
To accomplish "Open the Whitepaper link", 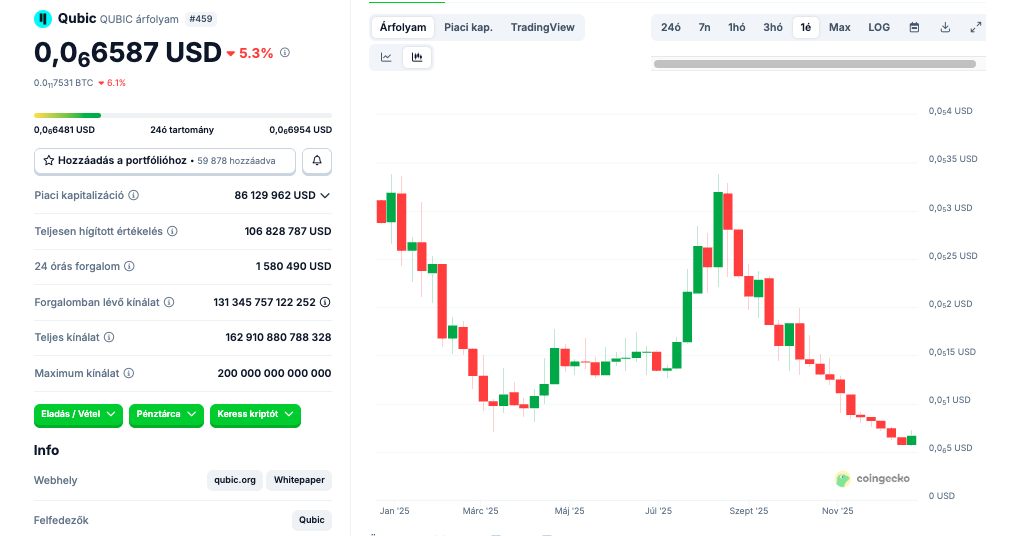I will [299, 480].
